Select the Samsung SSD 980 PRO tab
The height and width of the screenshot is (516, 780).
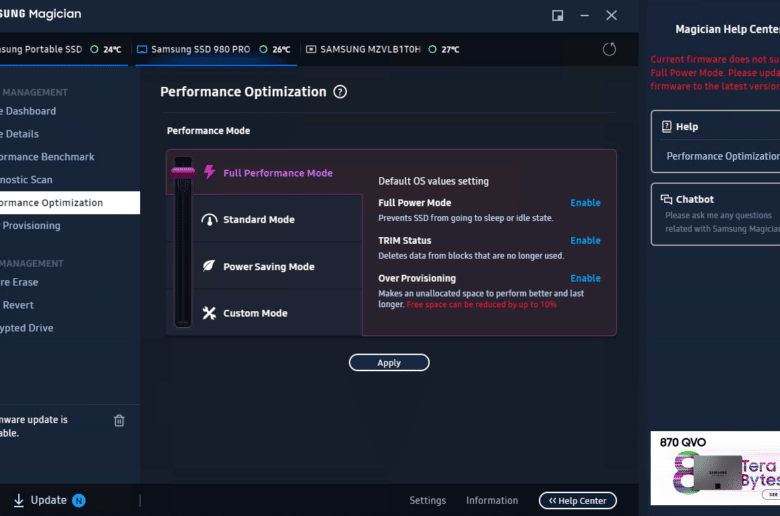pyautogui.click(x=216, y=49)
